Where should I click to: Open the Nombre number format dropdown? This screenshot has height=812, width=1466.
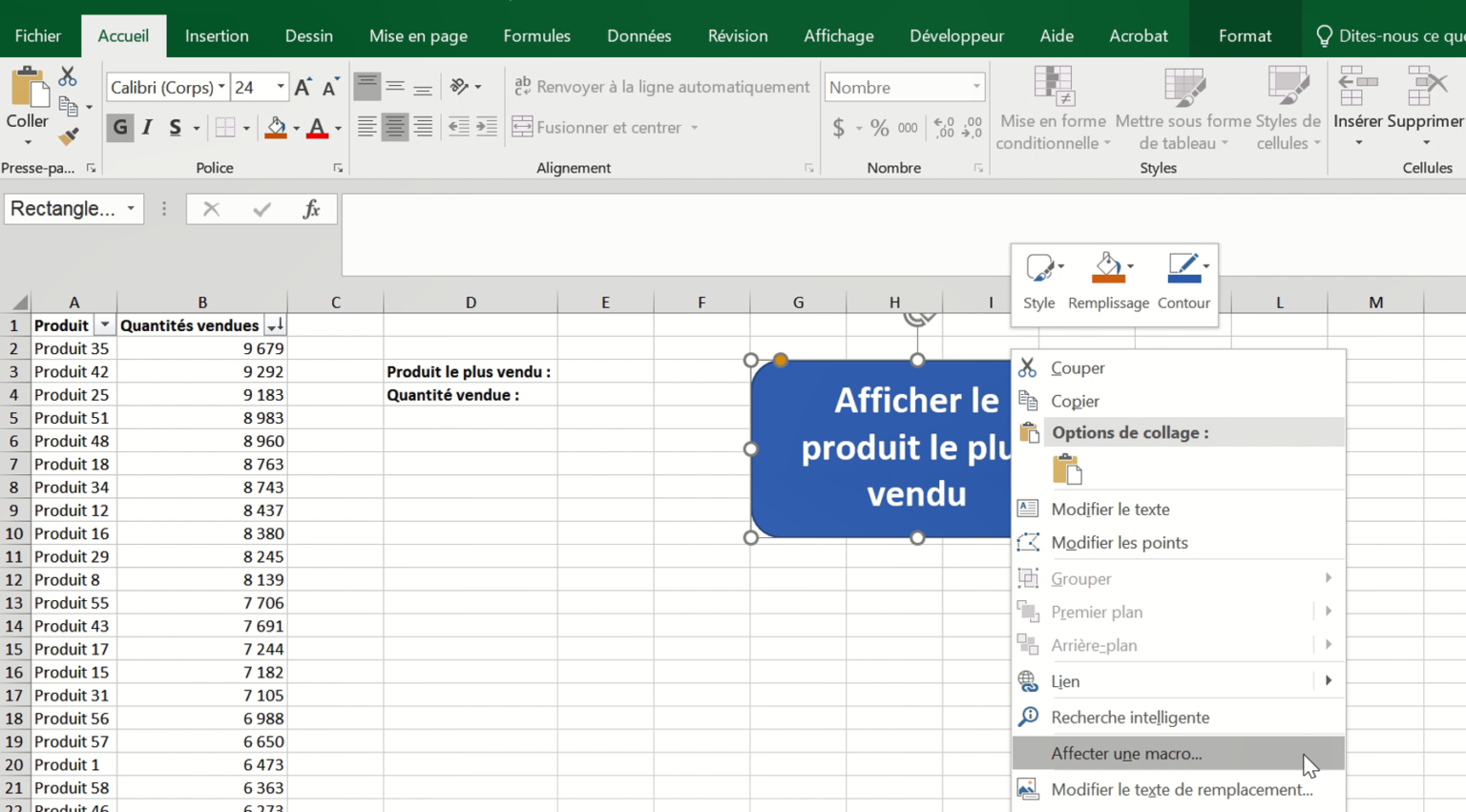click(975, 88)
